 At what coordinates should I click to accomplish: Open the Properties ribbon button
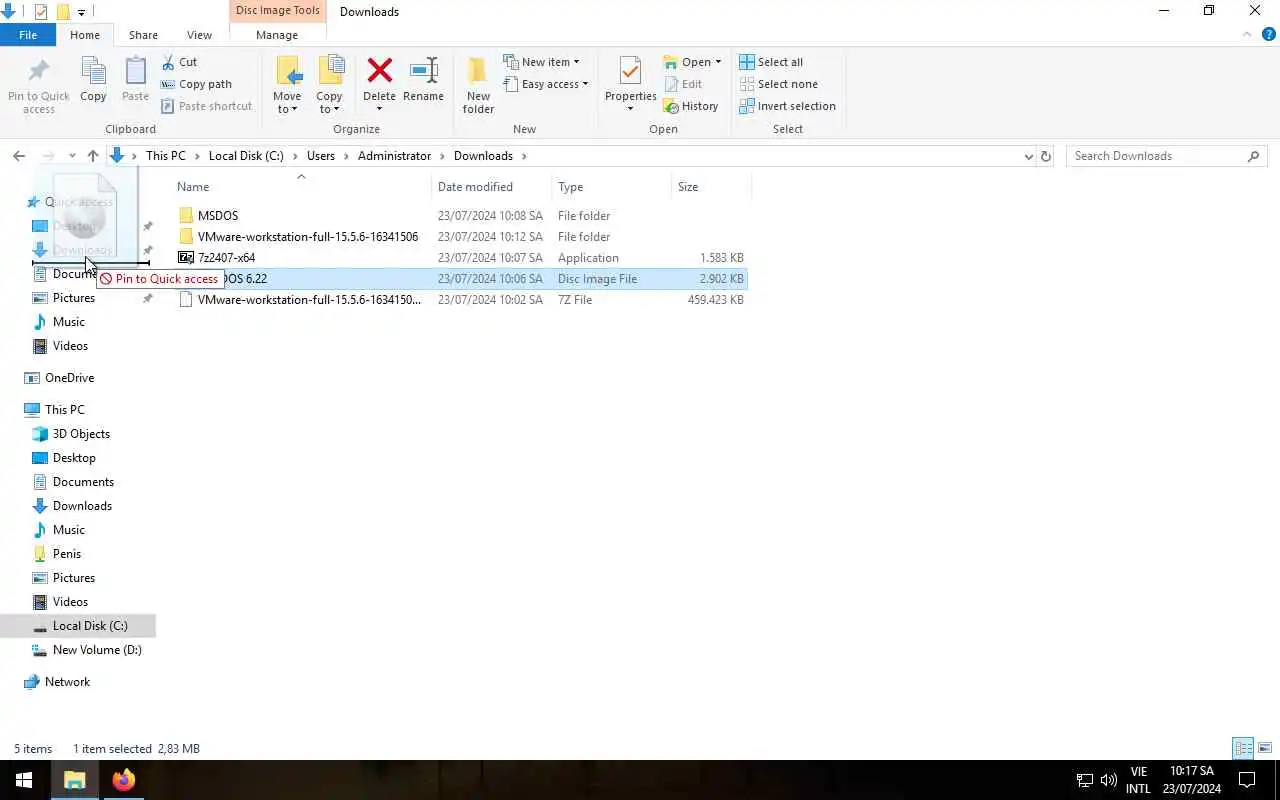(630, 85)
